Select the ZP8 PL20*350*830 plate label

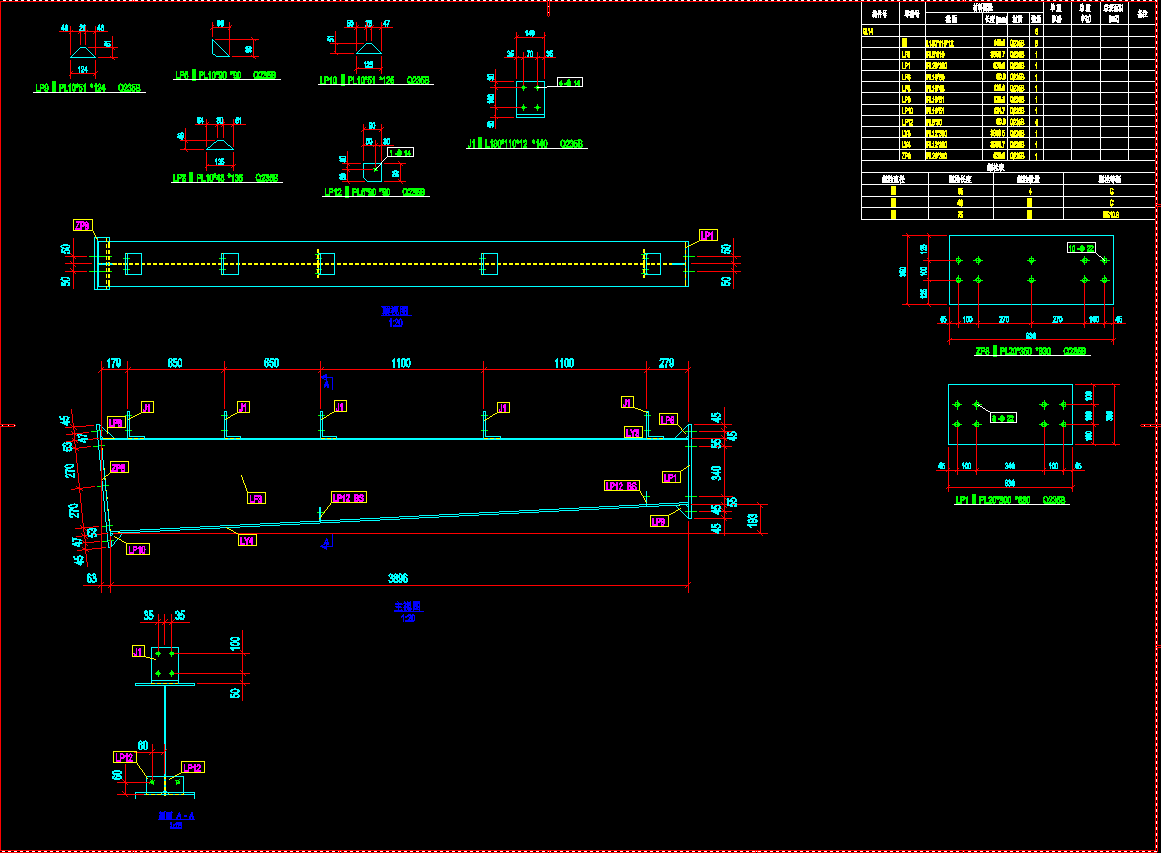1031,351
